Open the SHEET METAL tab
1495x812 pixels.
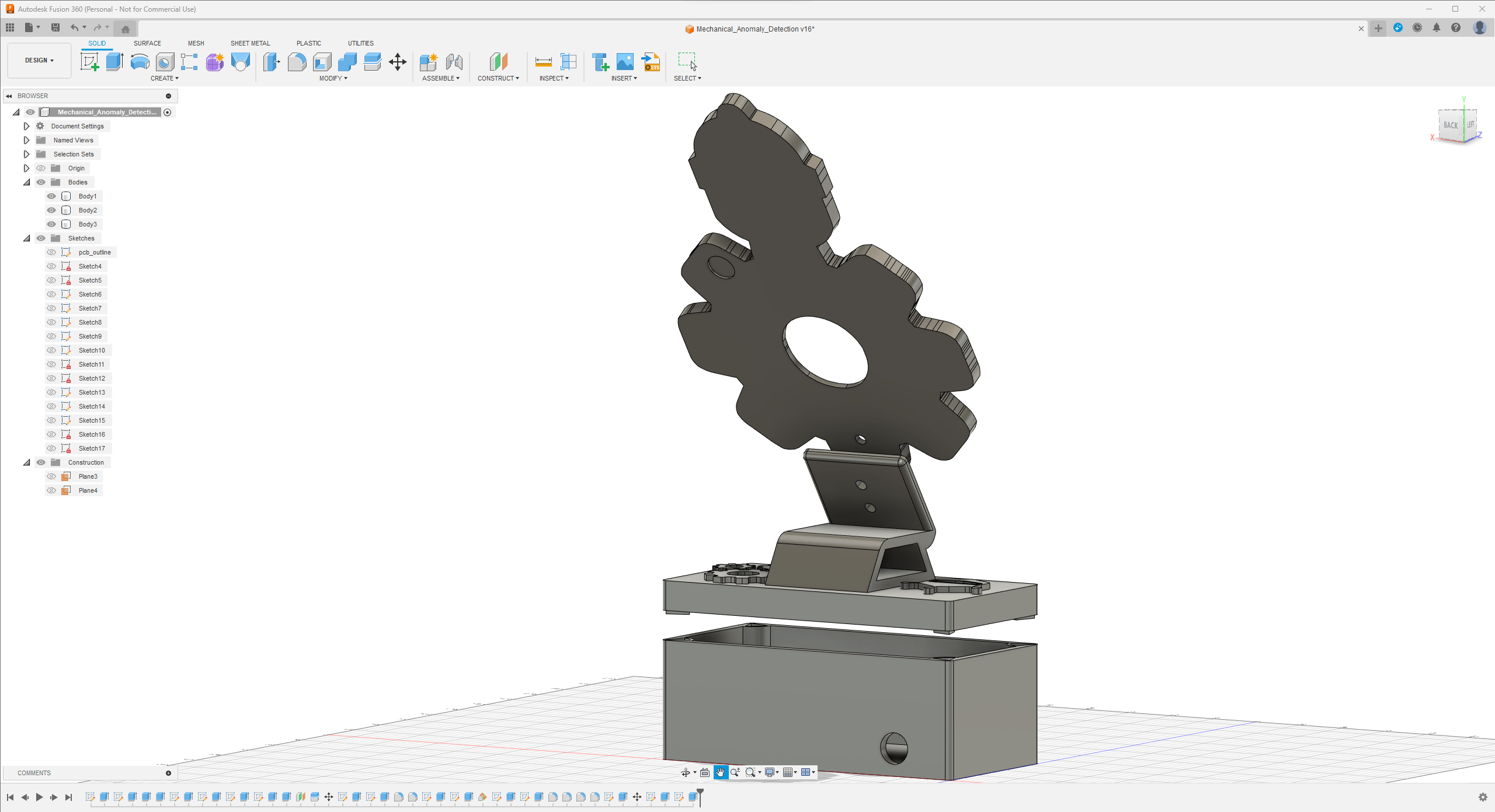[x=250, y=43]
